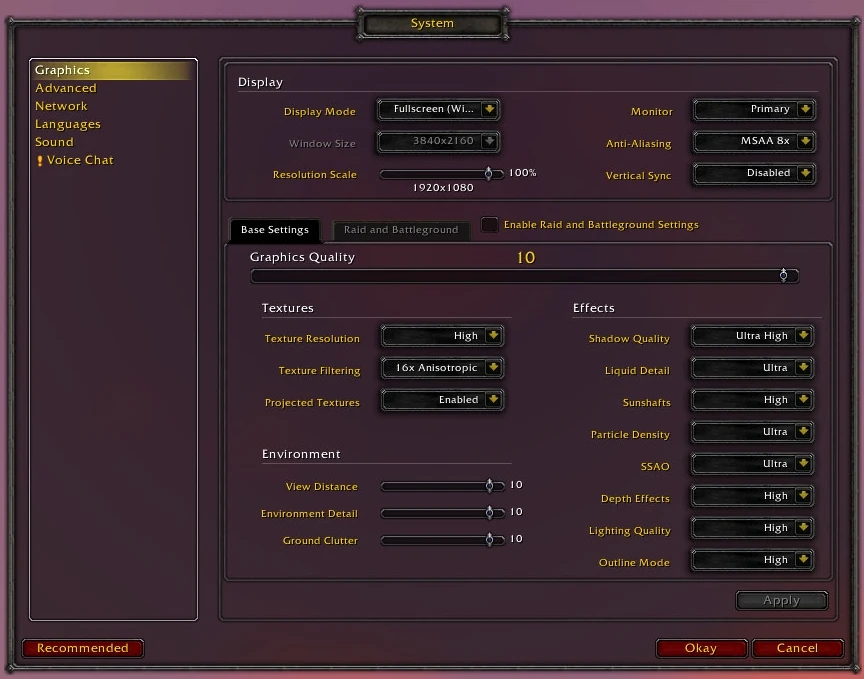Click the Liquid Detail arrow icon
Screen dimensions: 864x679
803,368
